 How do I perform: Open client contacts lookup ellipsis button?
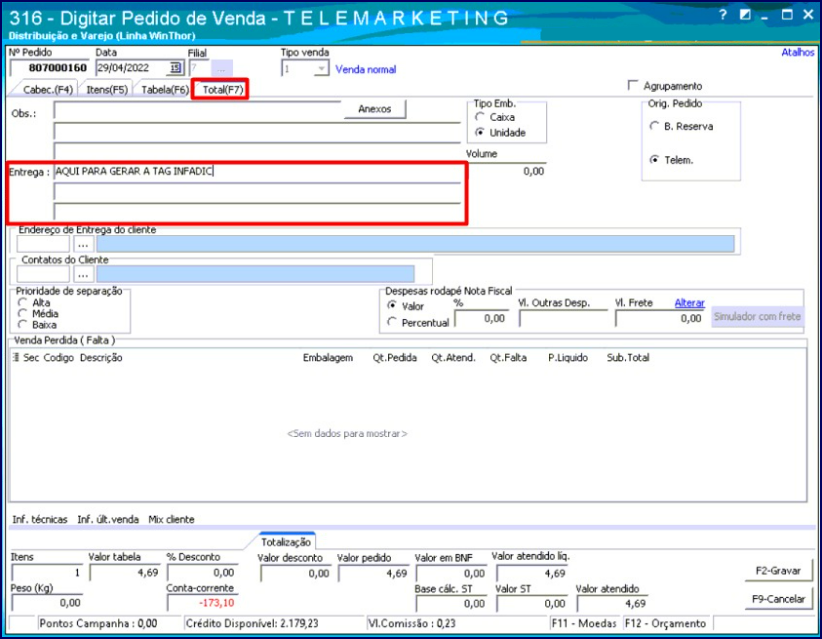tap(83, 274)
